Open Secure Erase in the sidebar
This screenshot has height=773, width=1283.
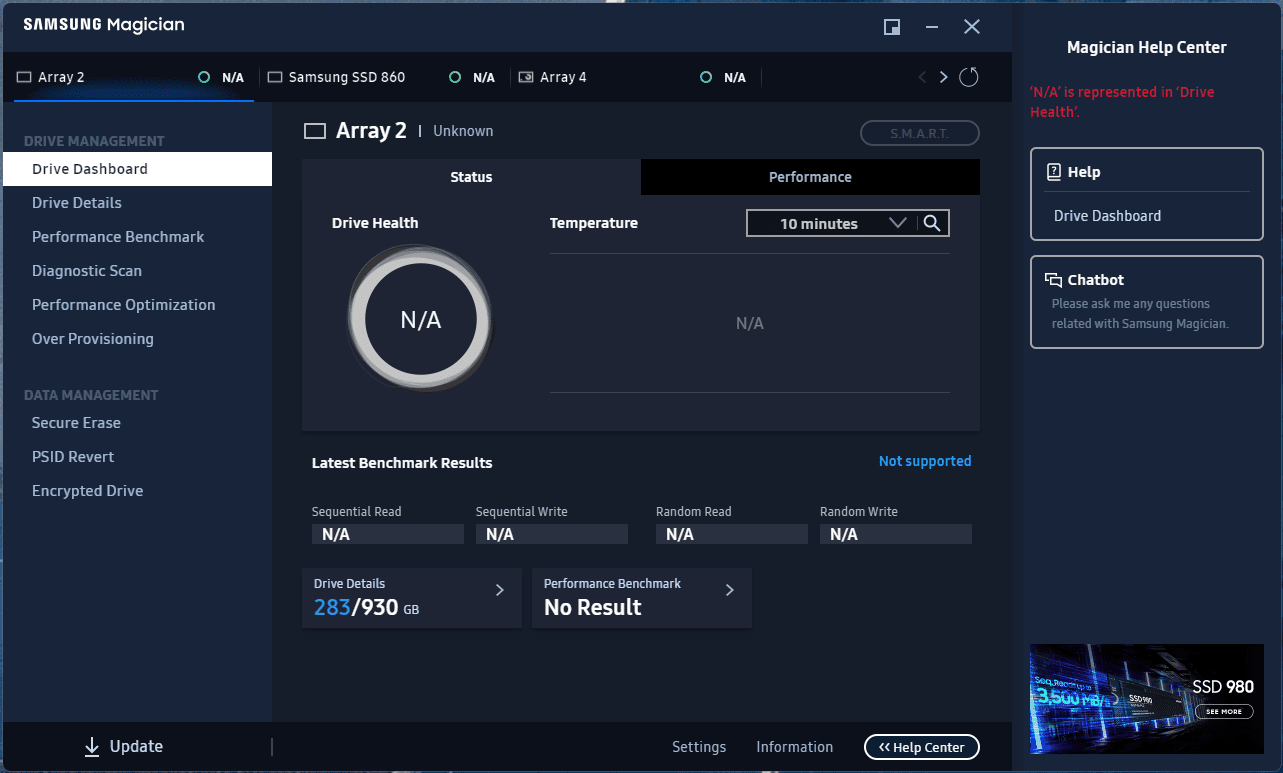click(x=137, y=423)
